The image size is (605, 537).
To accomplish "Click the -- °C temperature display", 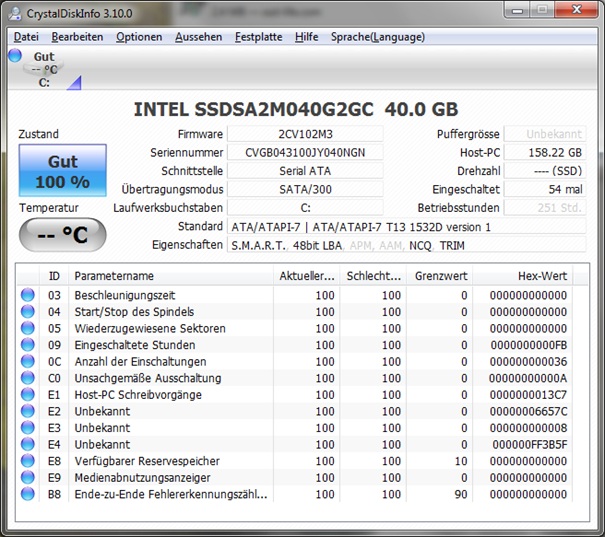I will [63, 235].
